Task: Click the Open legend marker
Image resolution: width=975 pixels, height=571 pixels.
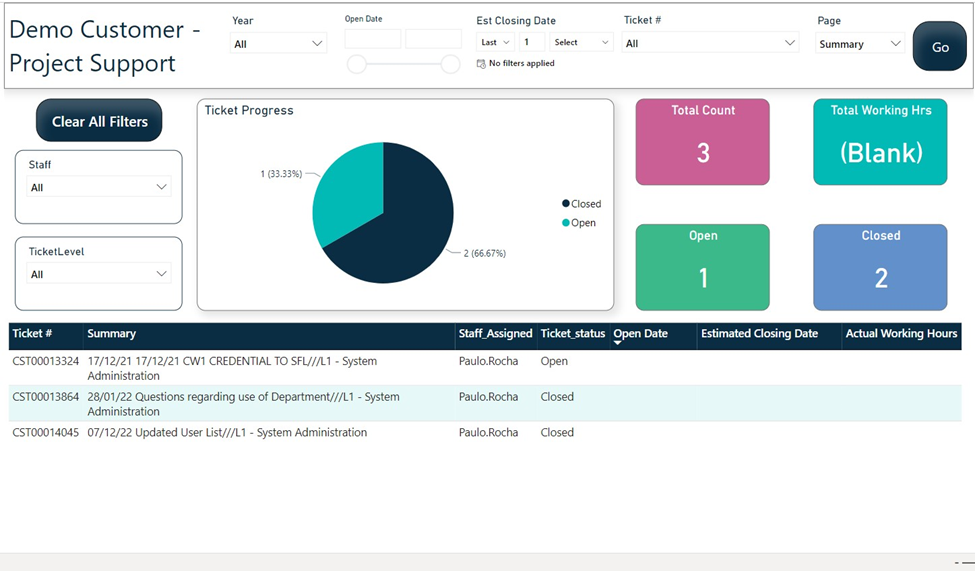Action: (x=566, y=223)
